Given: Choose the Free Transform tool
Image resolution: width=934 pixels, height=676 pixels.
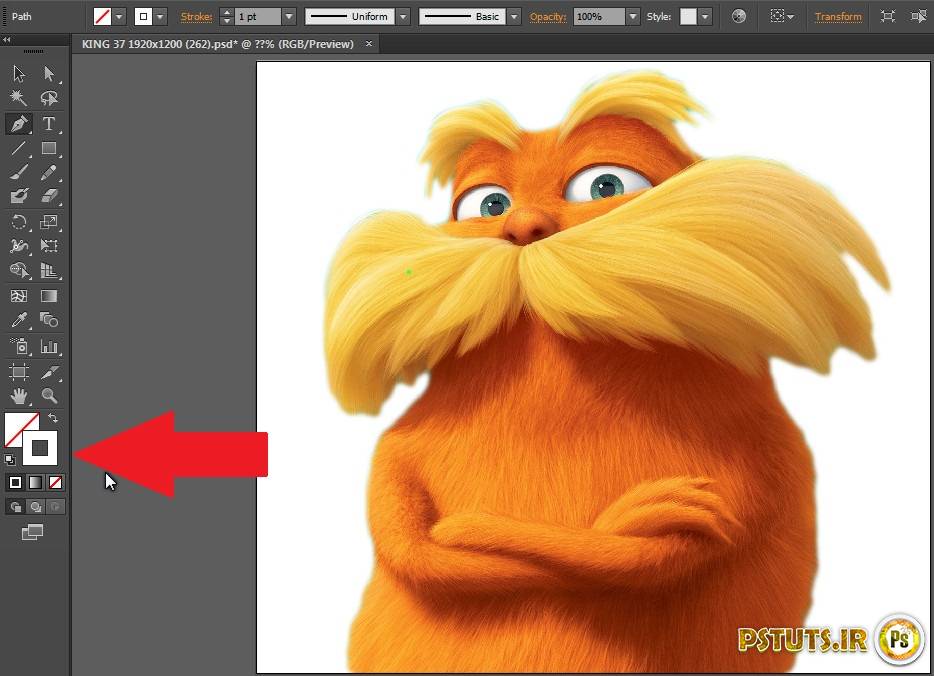Looking at the screenshot, I should click(49, 245).
